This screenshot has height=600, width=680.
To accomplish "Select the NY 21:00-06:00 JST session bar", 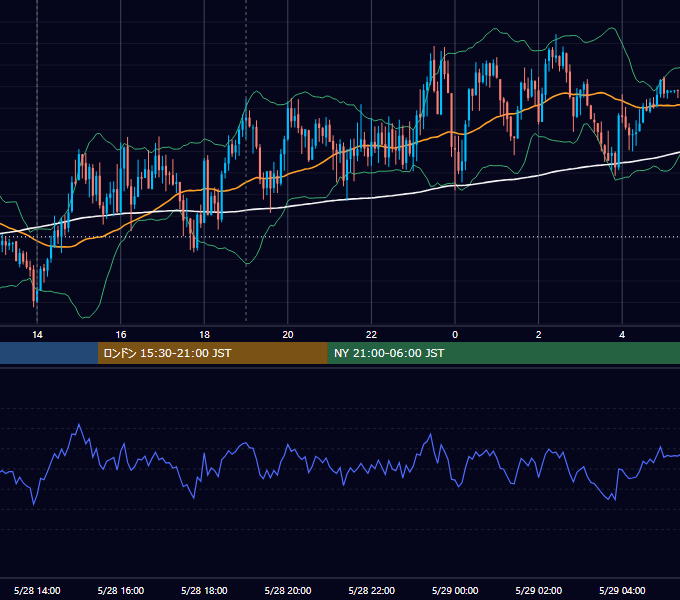I will (x=503, y=353).
